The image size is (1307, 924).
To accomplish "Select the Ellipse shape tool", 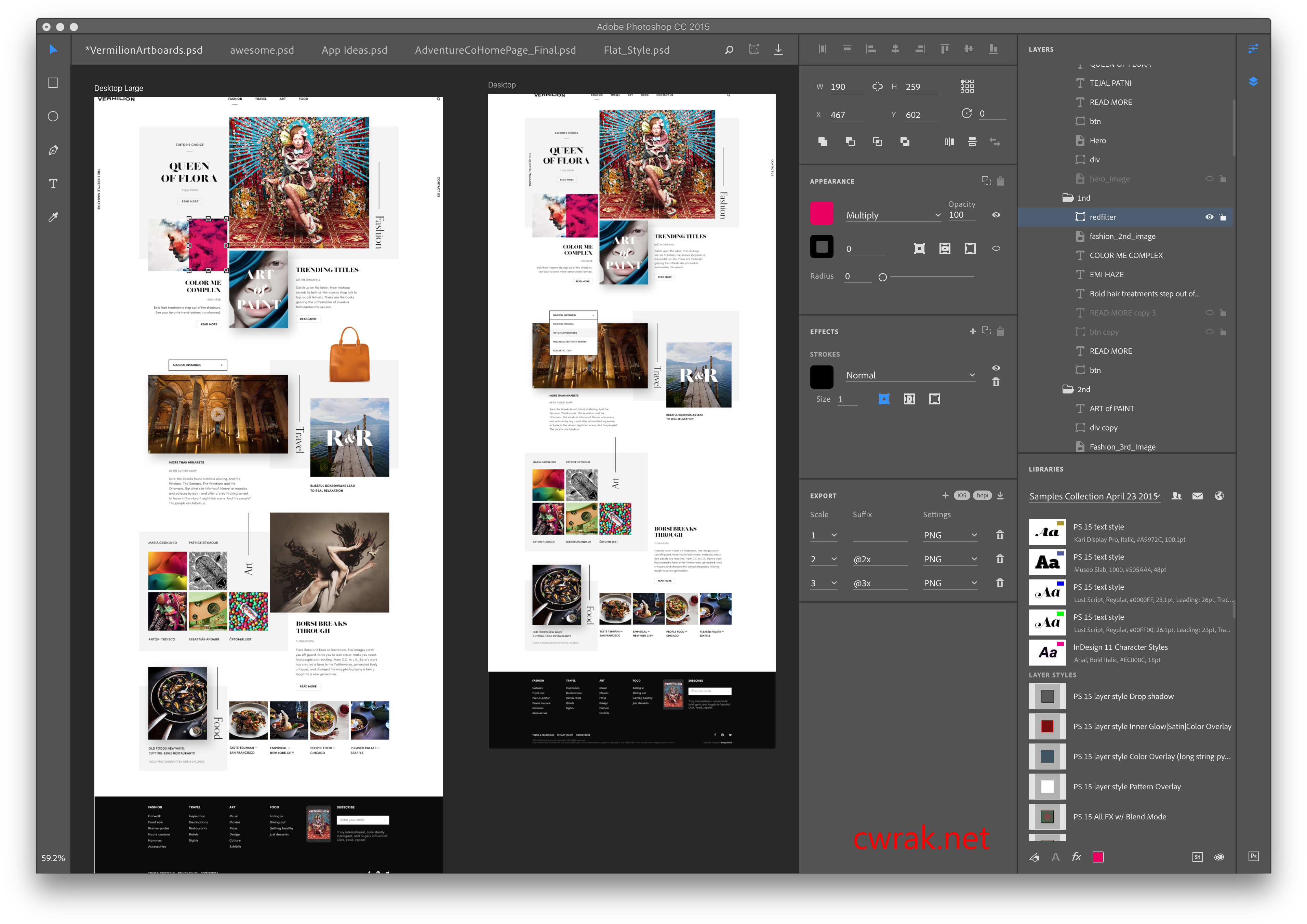I will (x=53, y=116).
